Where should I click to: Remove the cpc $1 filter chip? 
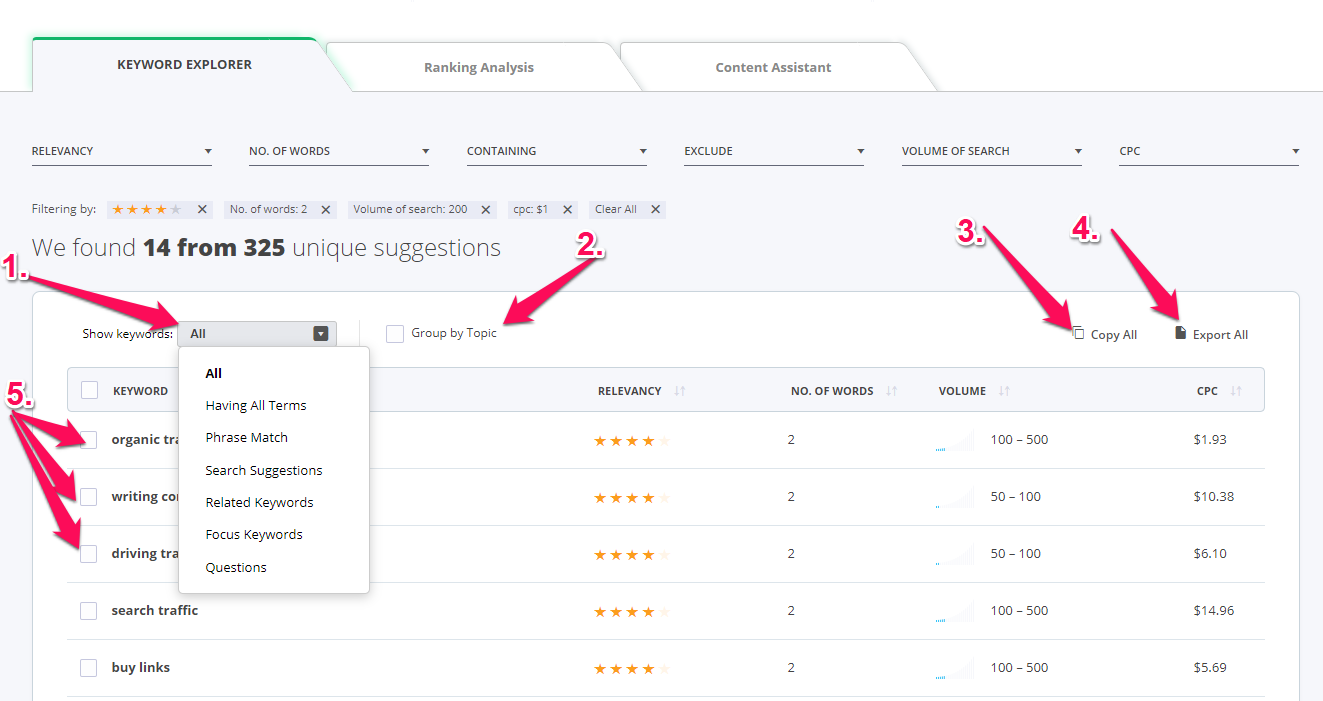568,210
